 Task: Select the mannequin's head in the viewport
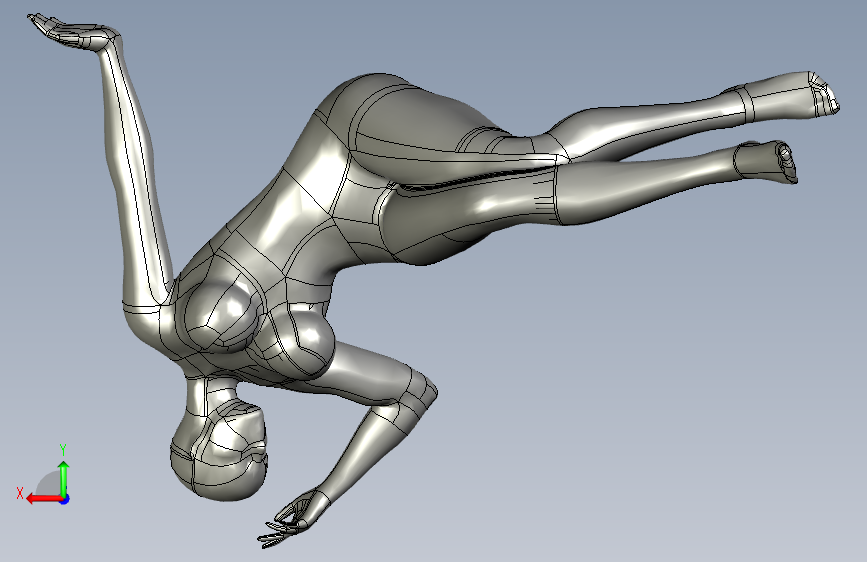point(219,451)
